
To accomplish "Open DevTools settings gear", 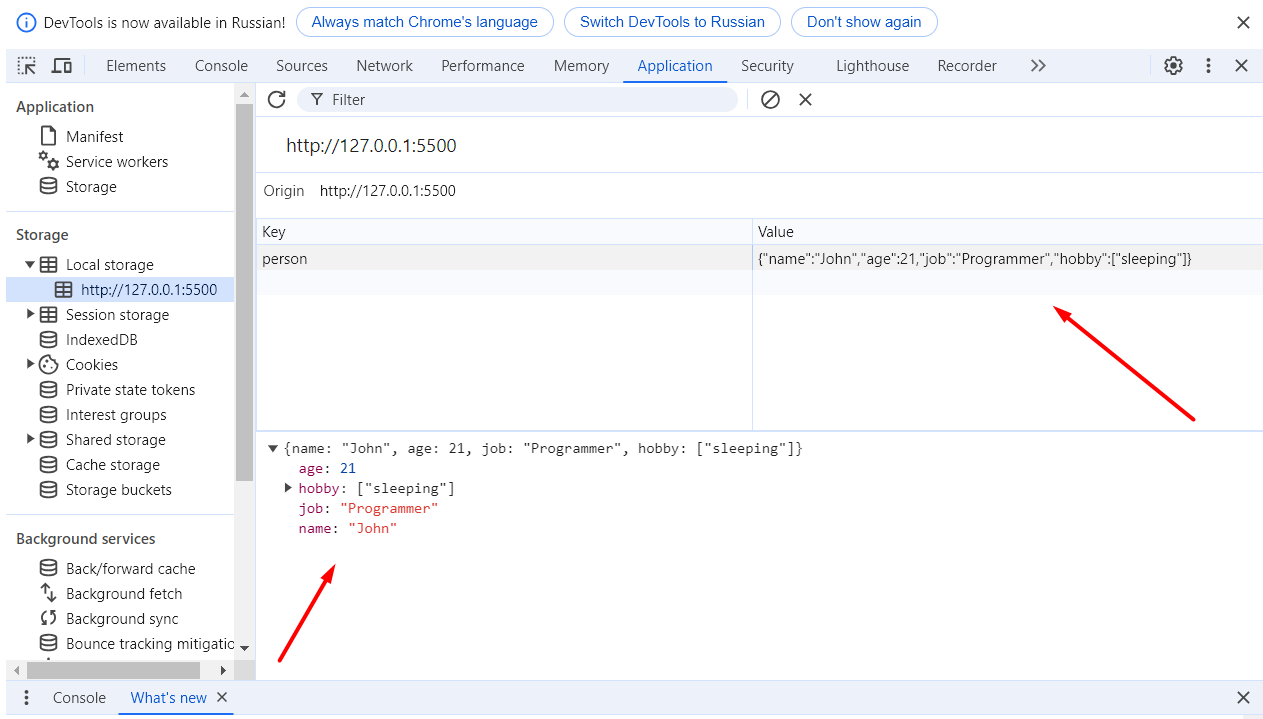I will 1173,66.
